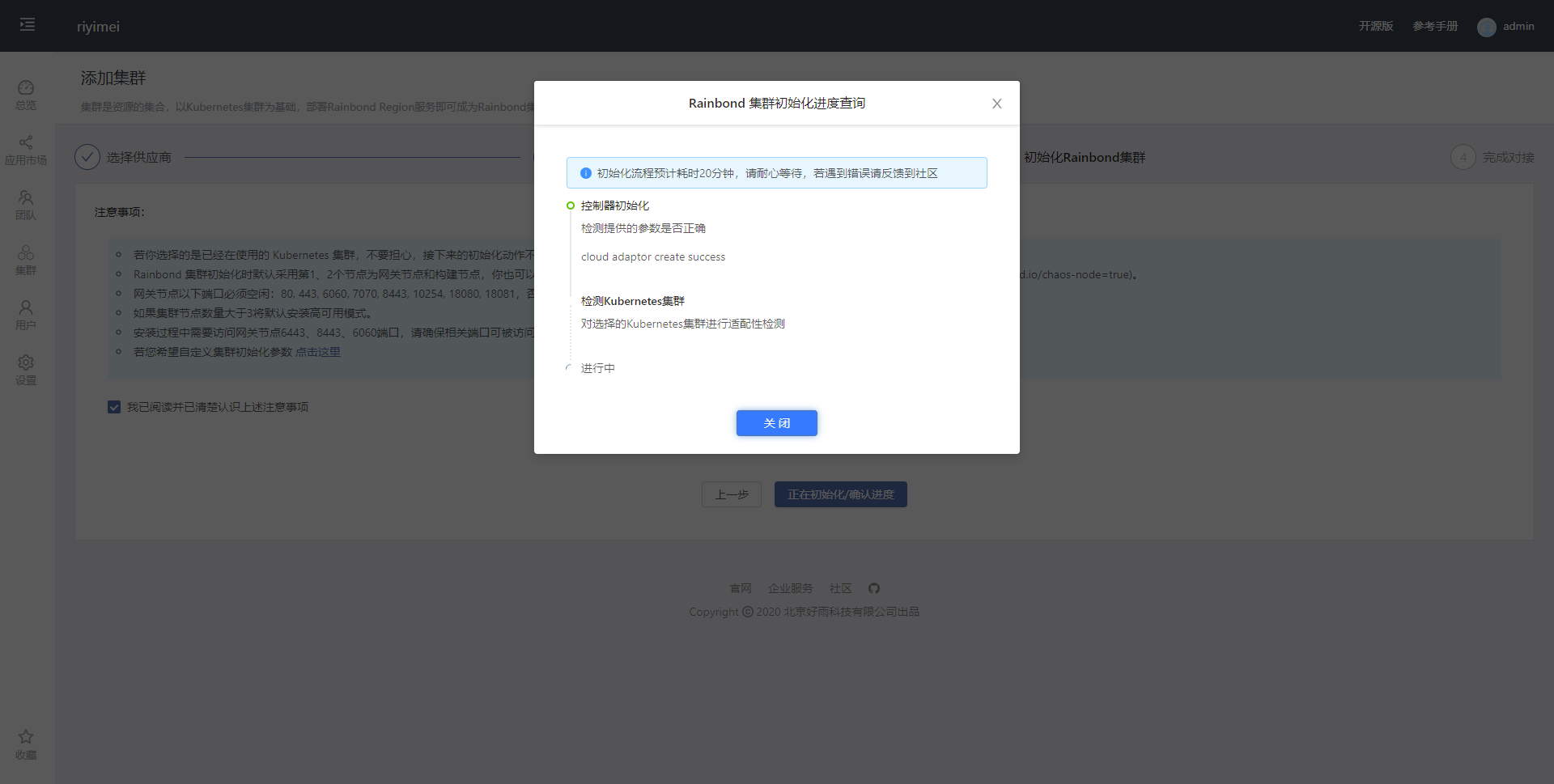
Task: Open 设置 gear in the sidebar
Action: tap(26, 370)
